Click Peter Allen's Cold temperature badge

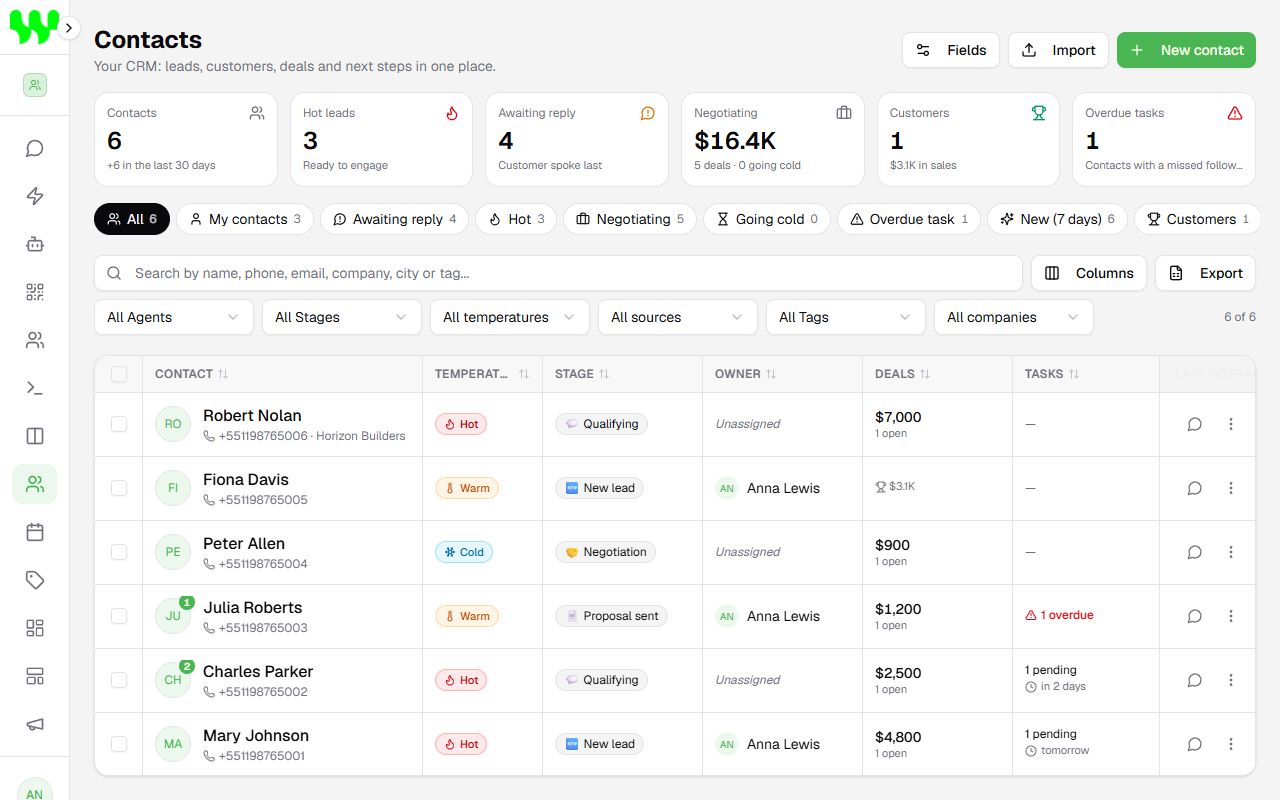[x=464, y=552]
